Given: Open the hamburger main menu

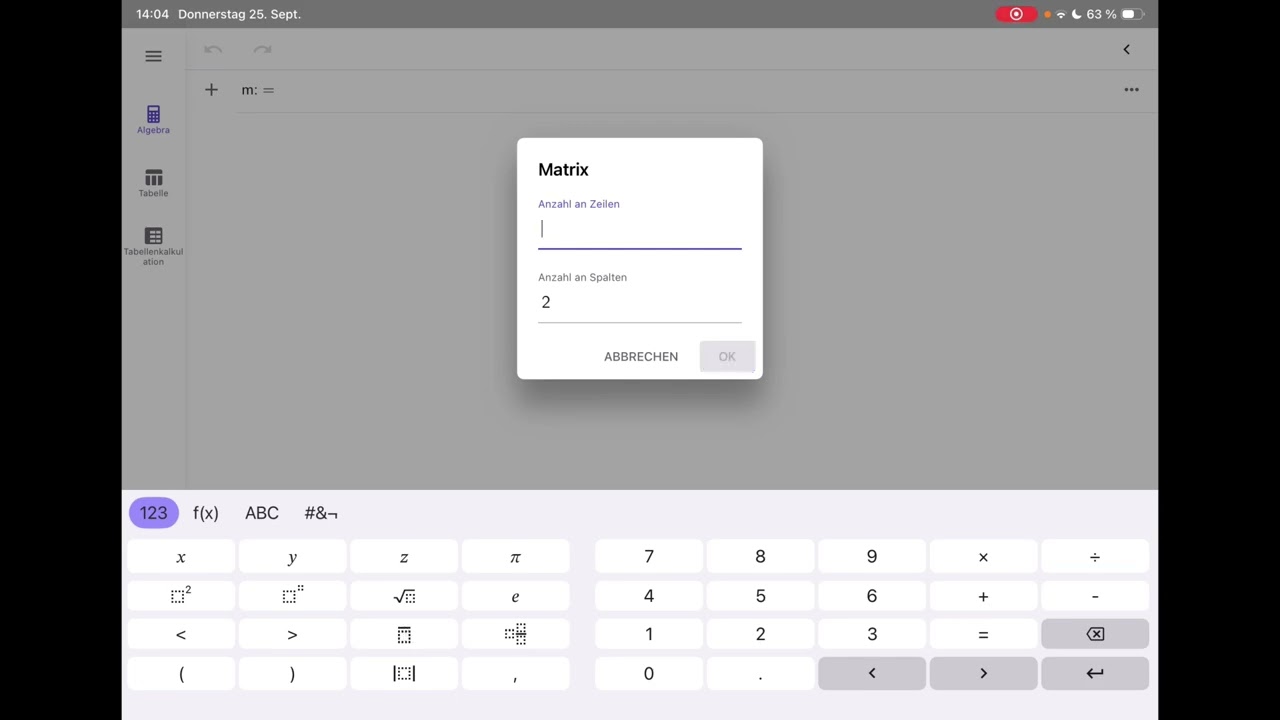Looking at the screenshot, I should tap(153, 56).
